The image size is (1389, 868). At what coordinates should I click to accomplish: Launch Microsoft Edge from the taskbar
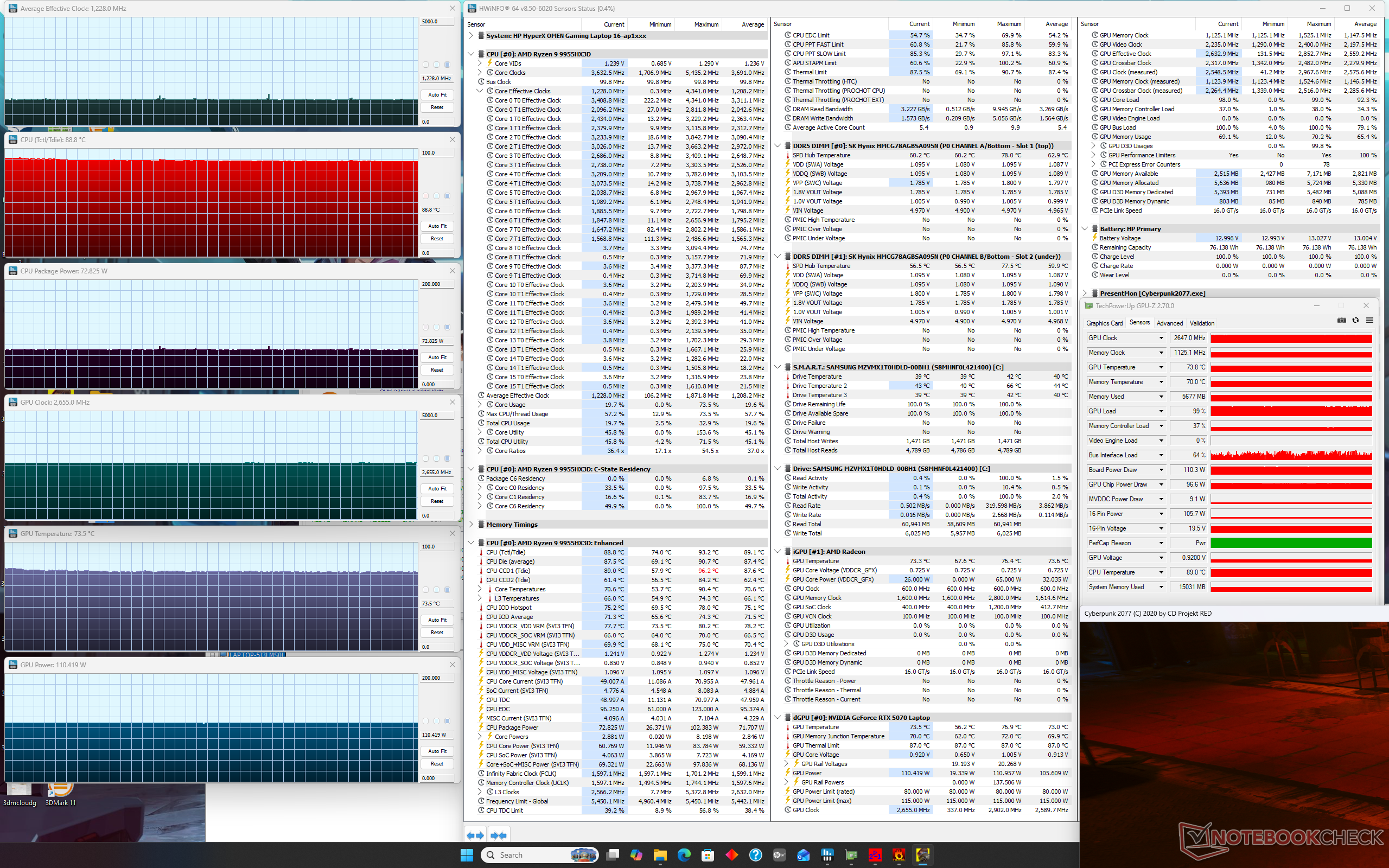[x=684, y=855]
